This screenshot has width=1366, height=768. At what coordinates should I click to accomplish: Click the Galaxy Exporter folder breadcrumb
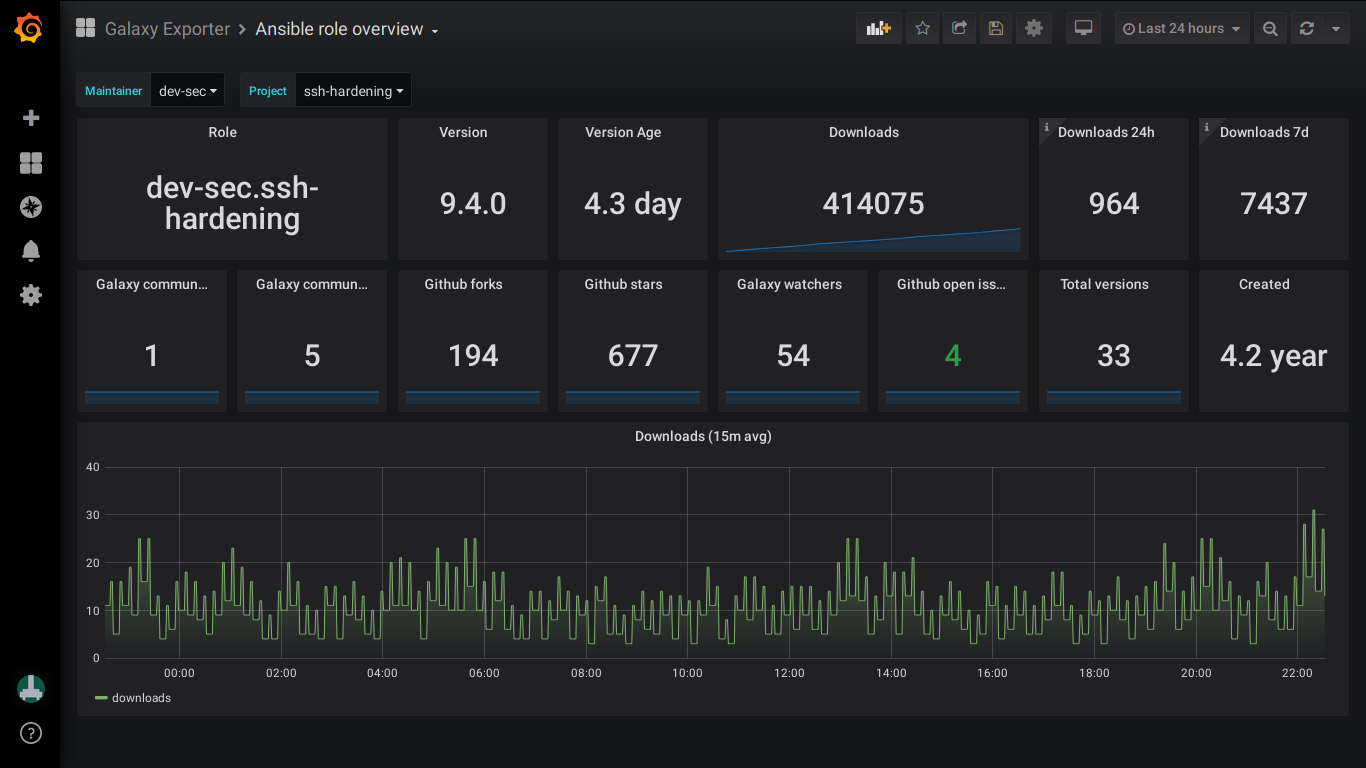(x=166, y=29)
